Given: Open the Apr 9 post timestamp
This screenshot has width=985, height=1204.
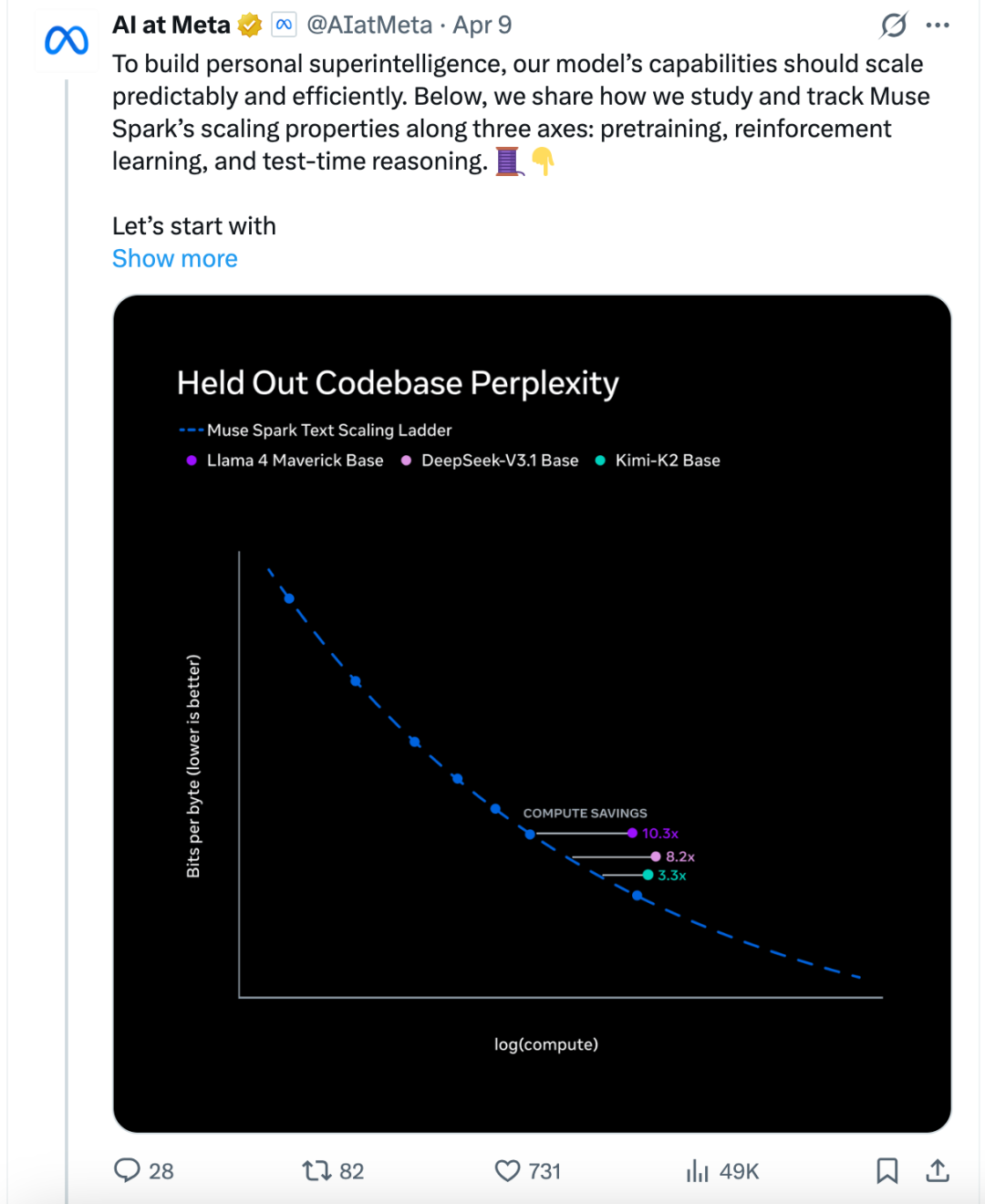Looking at the screenshot, I should pyautogui.click(x=482, y=26).
